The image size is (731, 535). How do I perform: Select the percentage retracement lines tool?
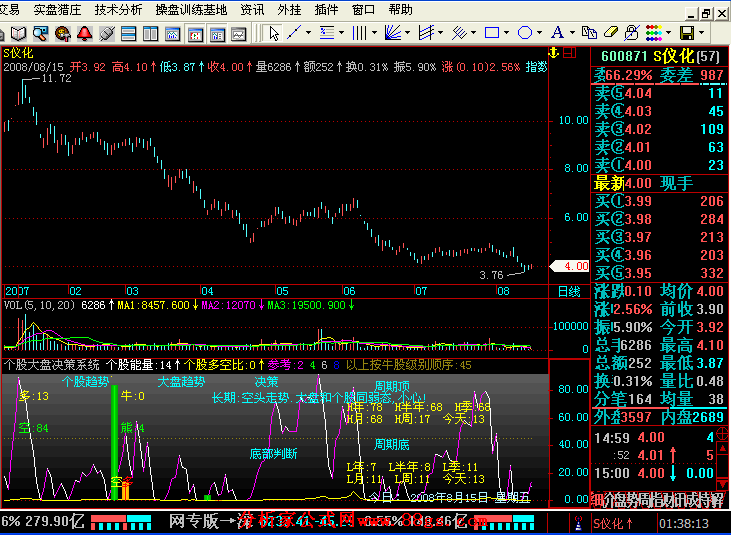click(x=327, y=33)
